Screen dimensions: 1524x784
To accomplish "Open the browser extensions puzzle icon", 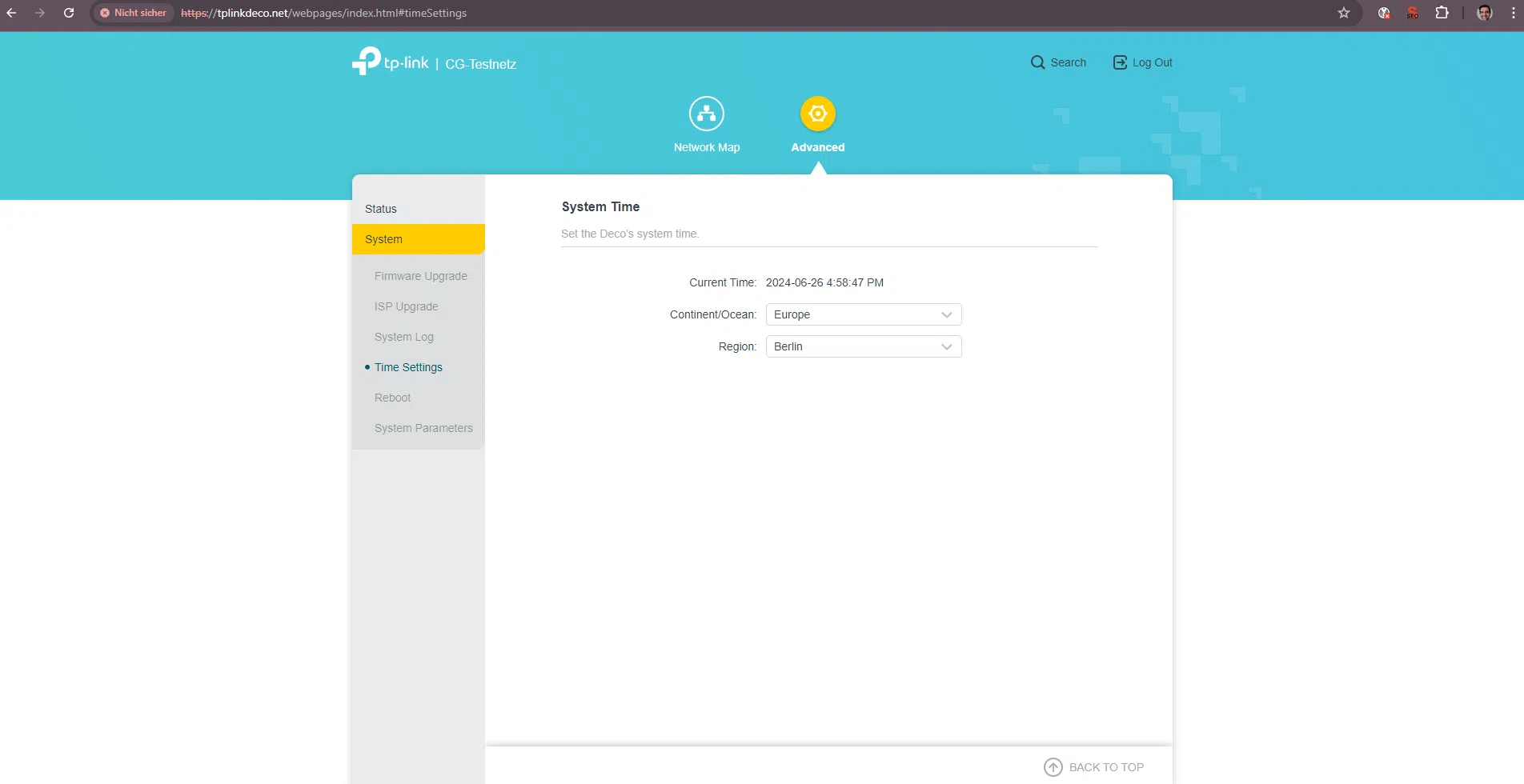I will [x=1442, y=13].
